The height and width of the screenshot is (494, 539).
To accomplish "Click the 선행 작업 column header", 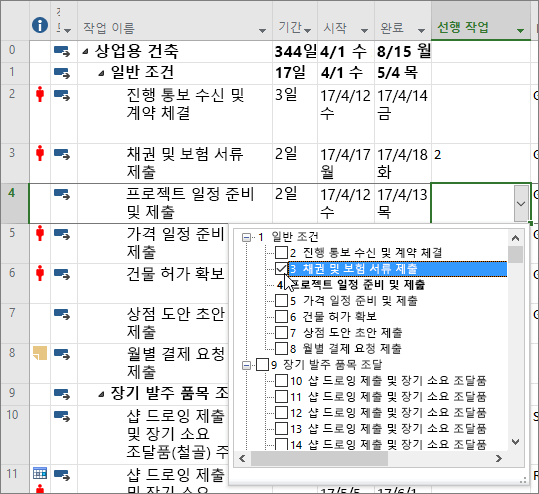I will tap(481, 21).
